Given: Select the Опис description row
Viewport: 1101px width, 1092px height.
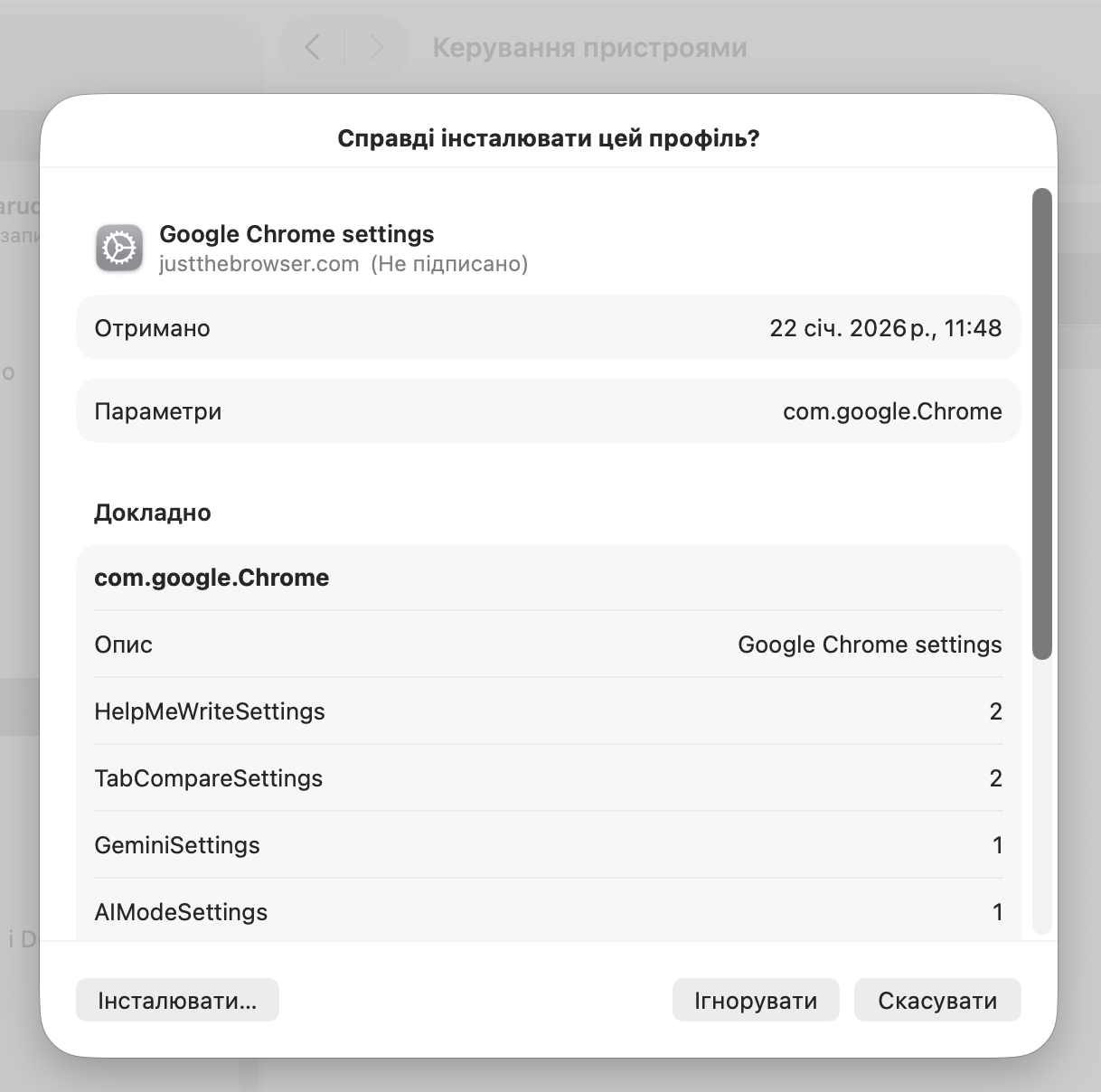Looking at the screenshot, I should [x=548, y=645].
